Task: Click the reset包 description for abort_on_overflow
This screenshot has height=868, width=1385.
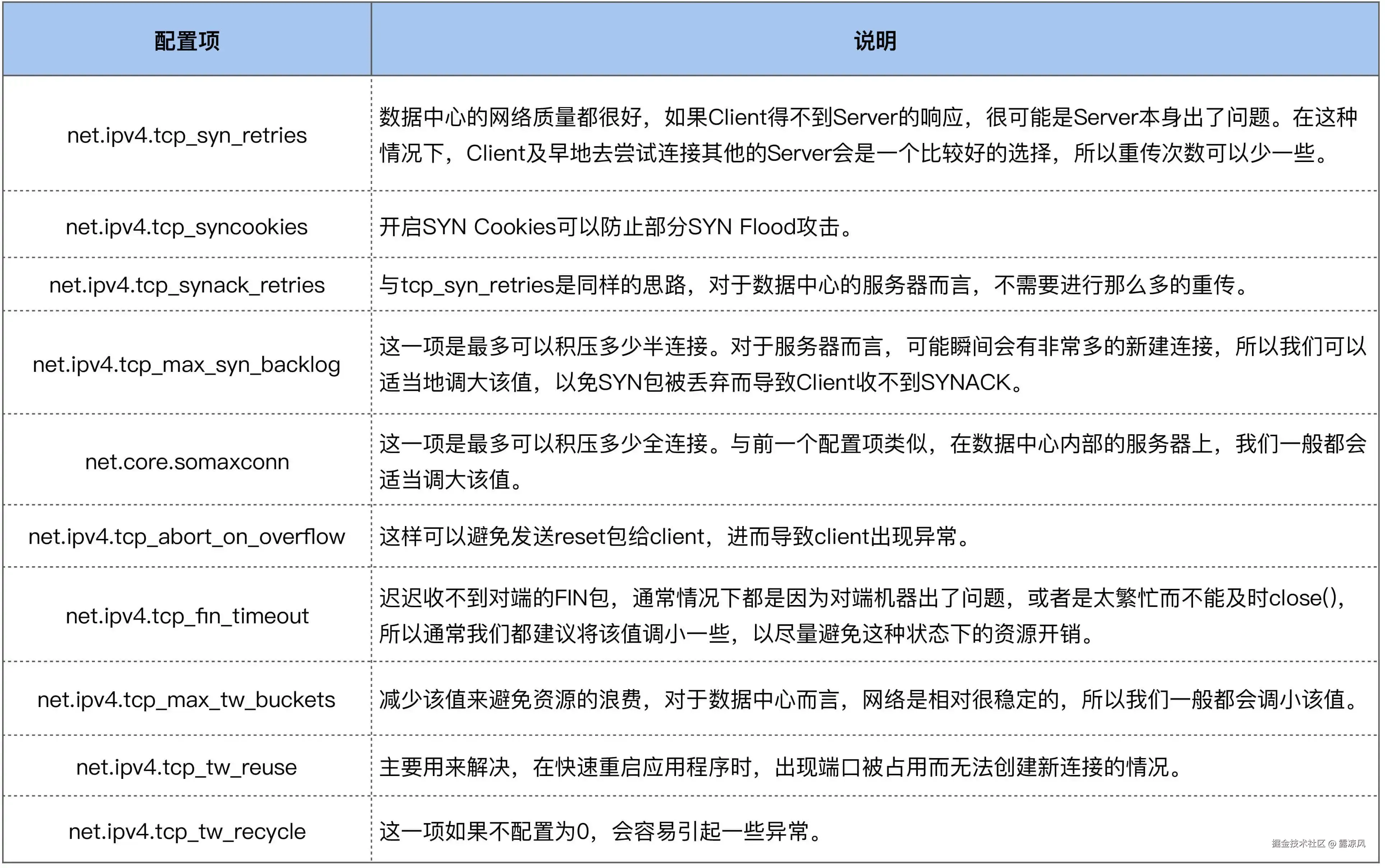Action: 675,537
